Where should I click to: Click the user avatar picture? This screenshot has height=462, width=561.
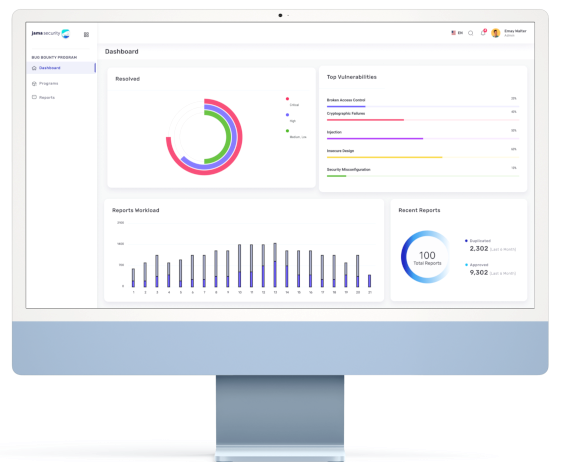(x=496, y=33)
